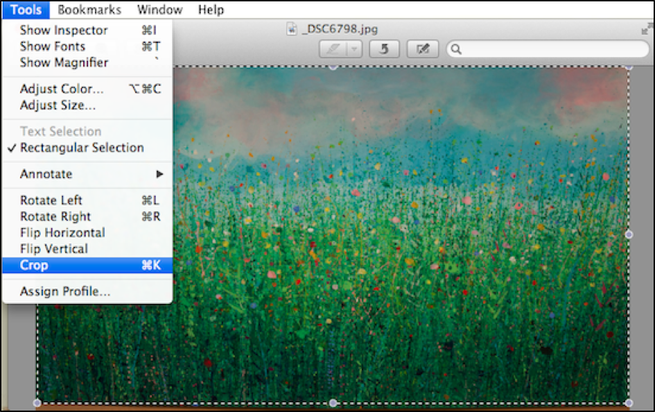Click the selection's bottom-left handle
655x412 pixels.
37,403
